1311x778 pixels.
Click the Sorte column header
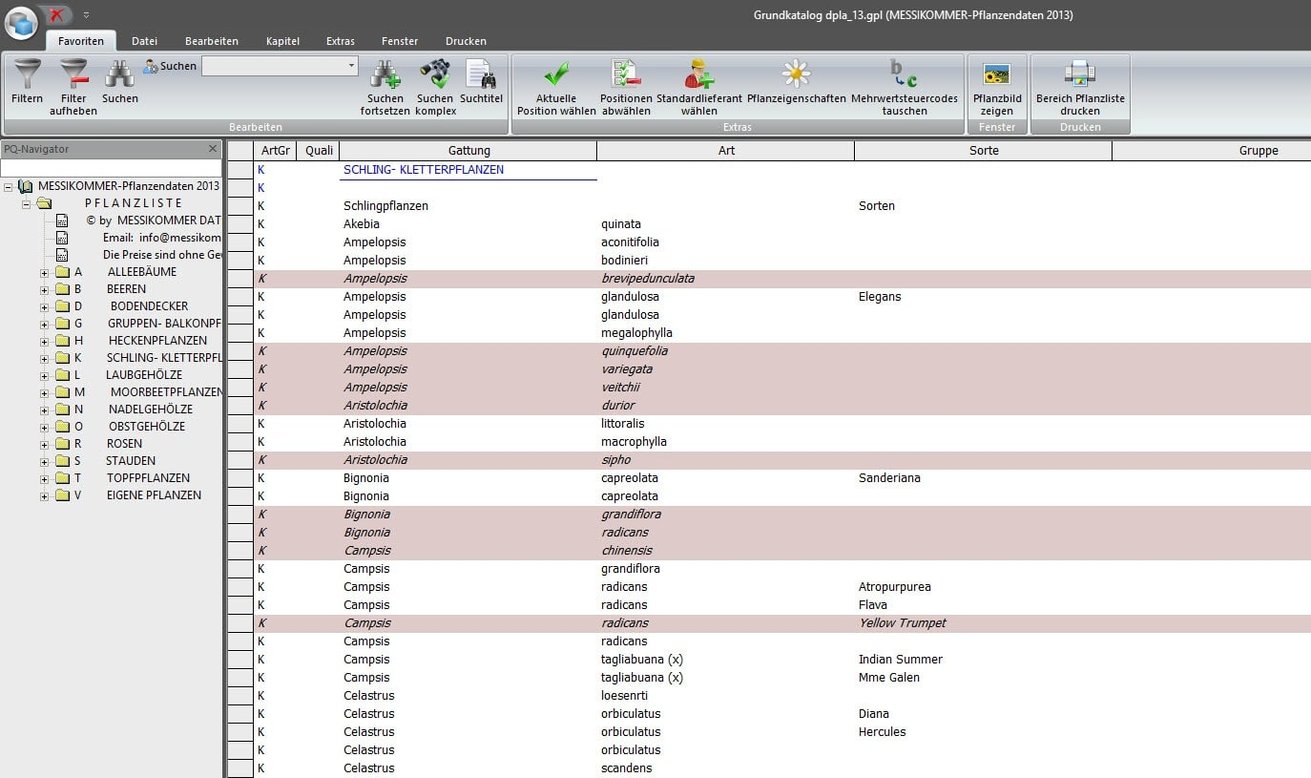(x=984, y=151)
